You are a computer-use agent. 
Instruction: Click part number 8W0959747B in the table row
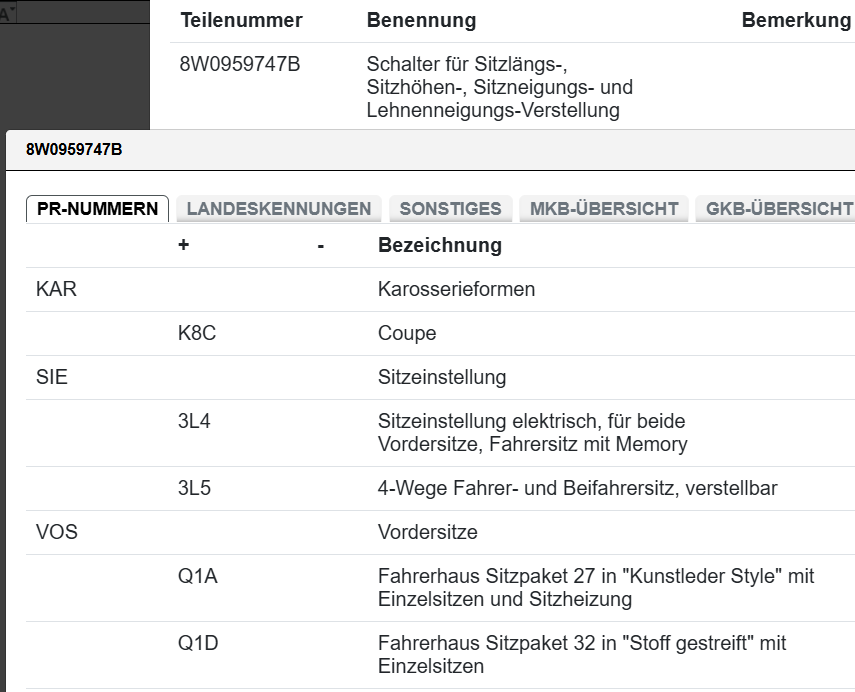pyautogui.click(x=240, y=65)
